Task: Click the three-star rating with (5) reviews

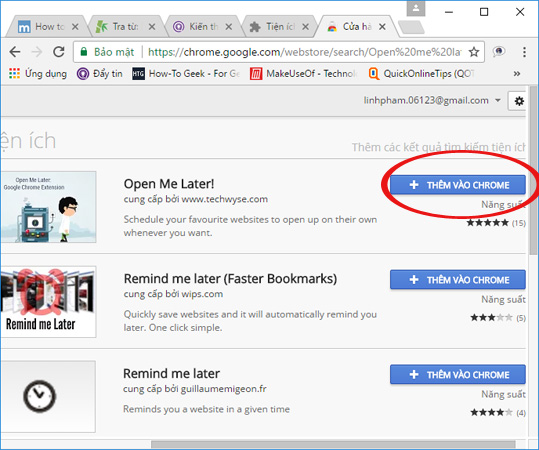Action: pos(491,318)
